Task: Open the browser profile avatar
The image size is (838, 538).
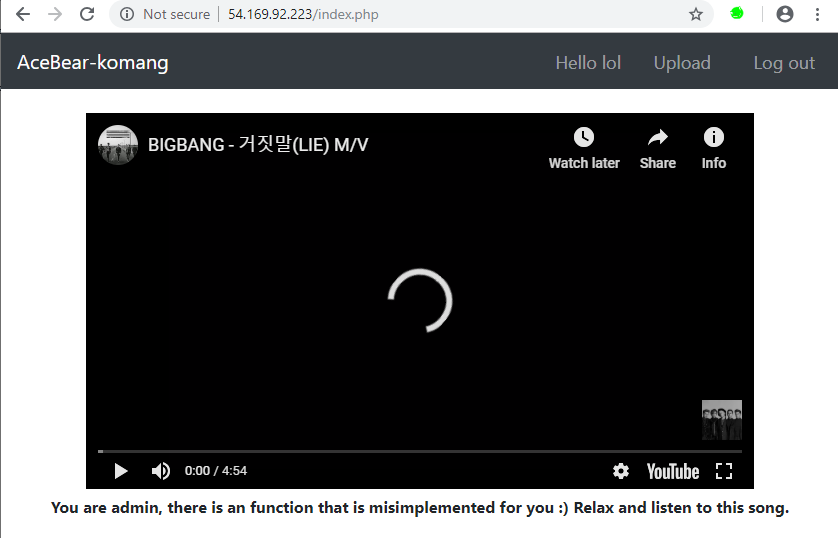Action: (784, 14)
